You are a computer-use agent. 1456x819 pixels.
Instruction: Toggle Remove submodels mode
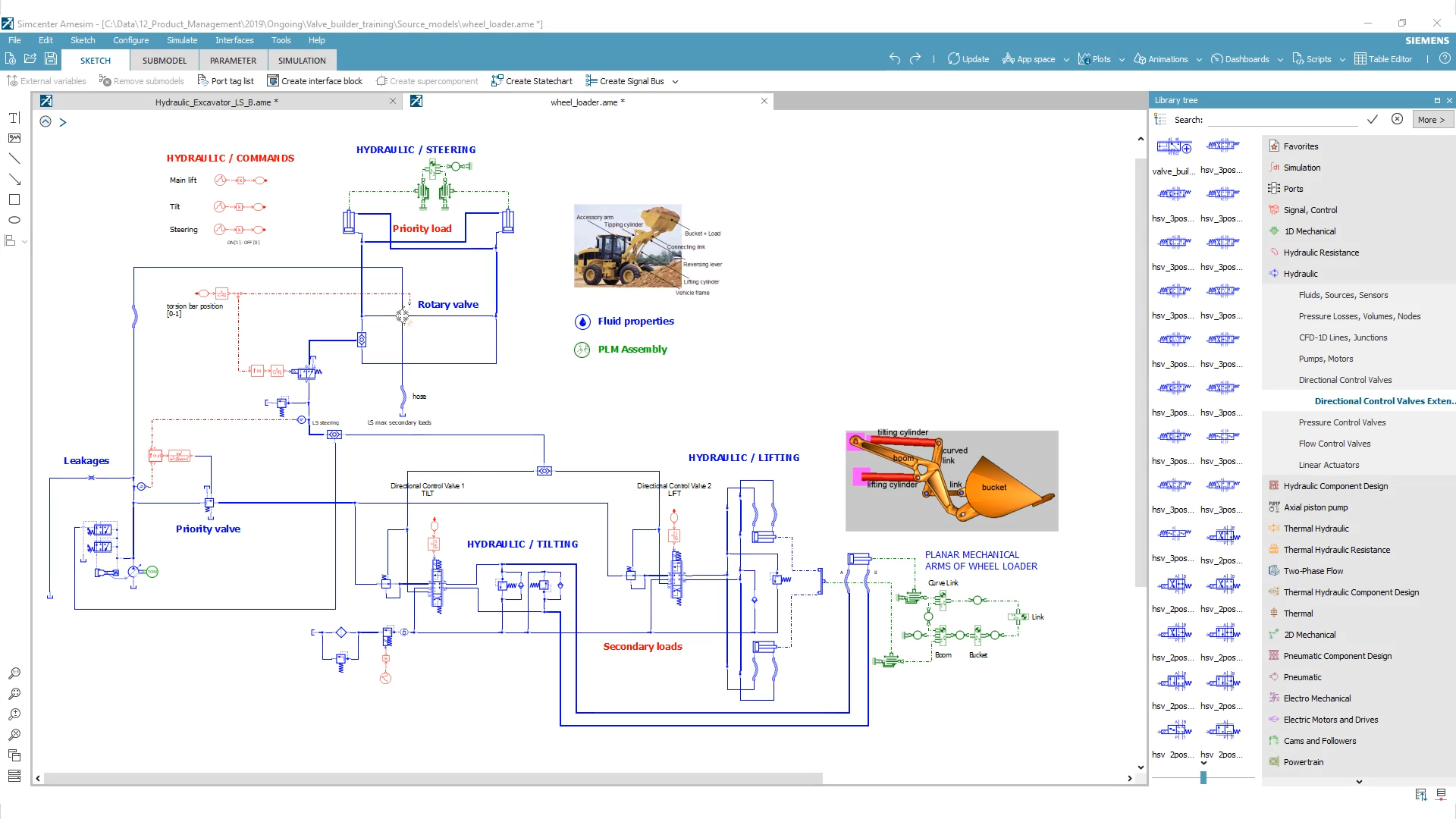(x=142, y=80)
